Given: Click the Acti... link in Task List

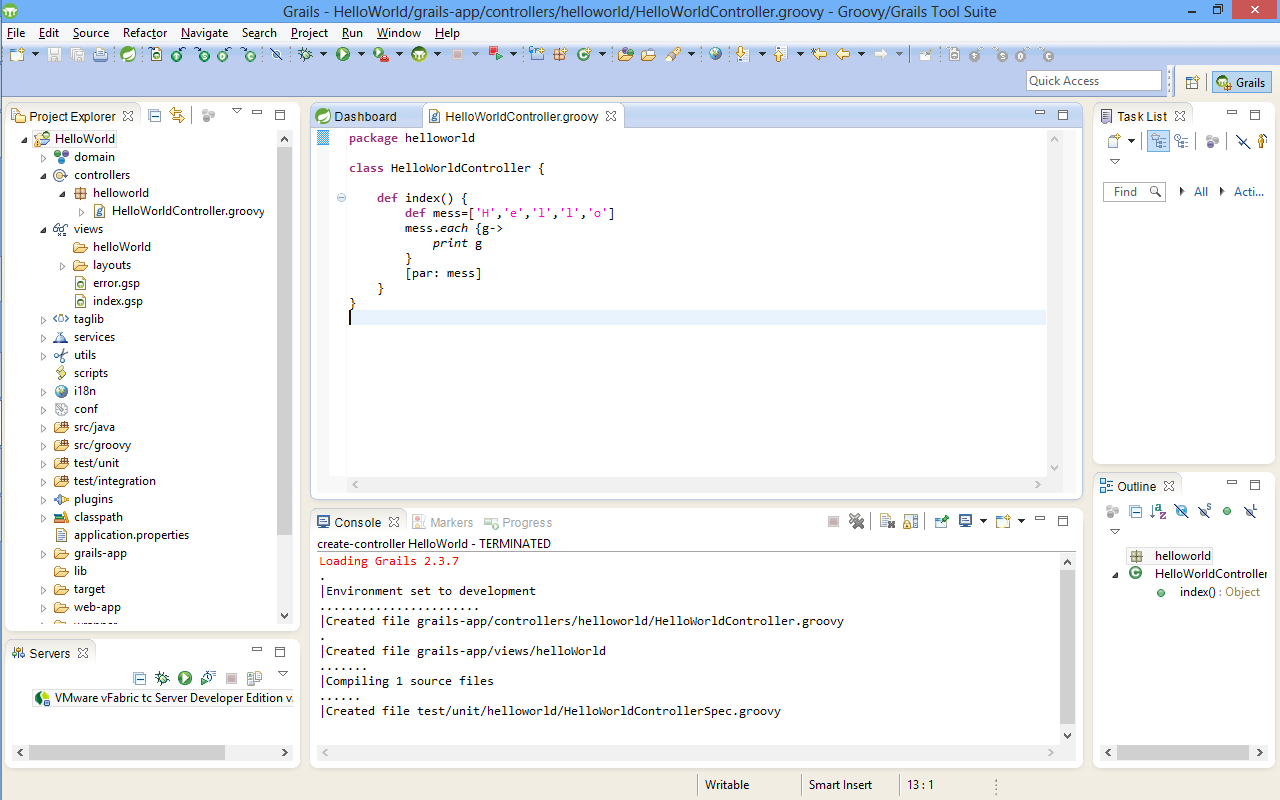Looking at the screenshot, I should pyautogui.click(x=1249, y=191).
